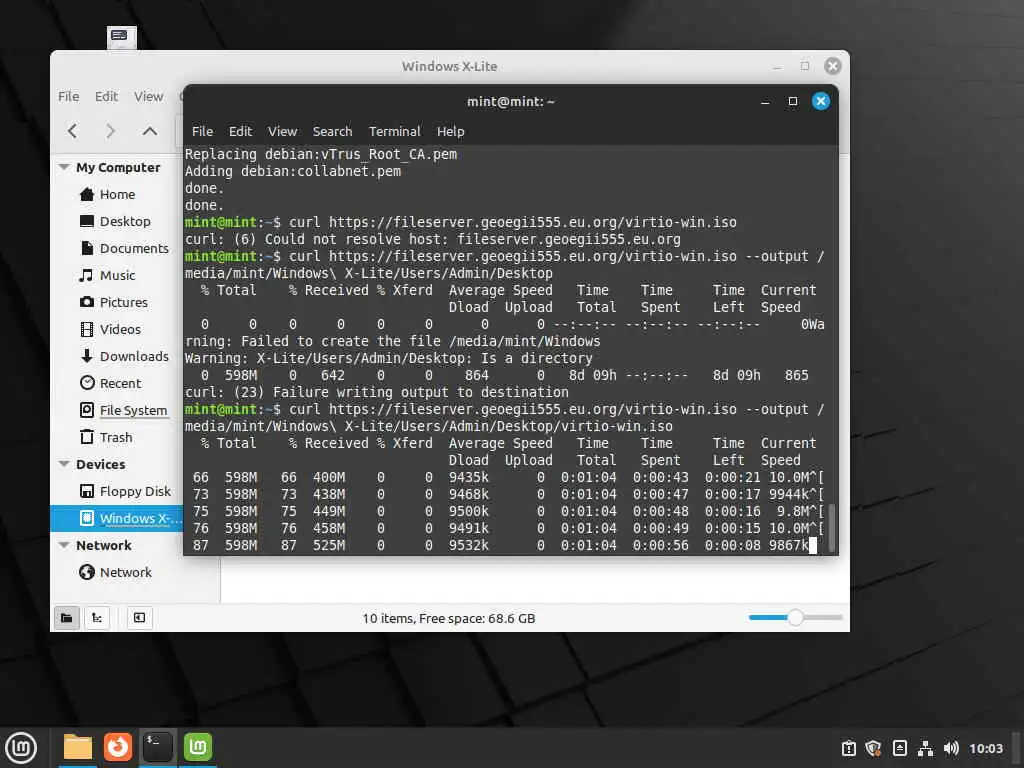
Task: Switch to the terminal taskbar icon
Action: coord(157,747)
